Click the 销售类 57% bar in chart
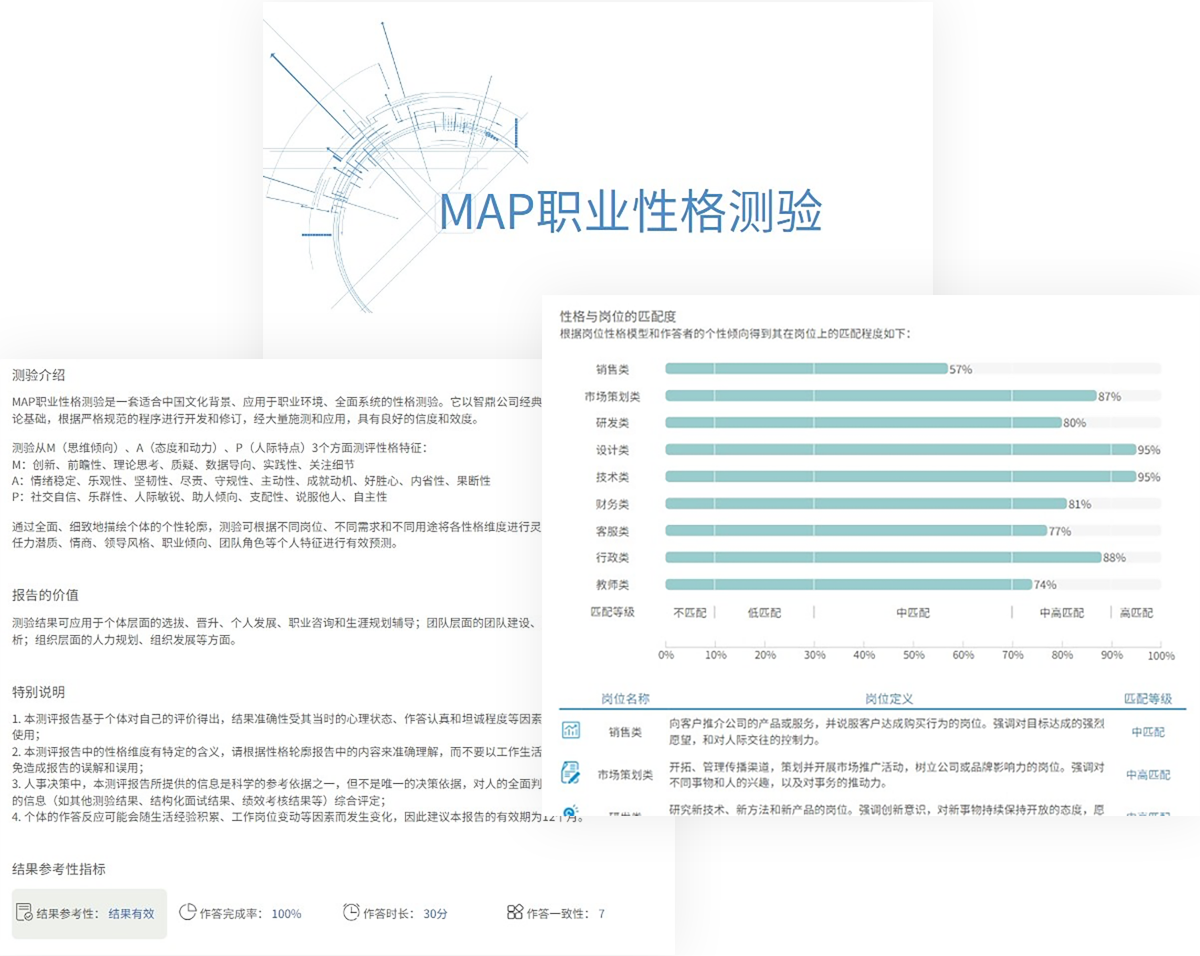The image size is (1200, 956). tap(806, 369)
